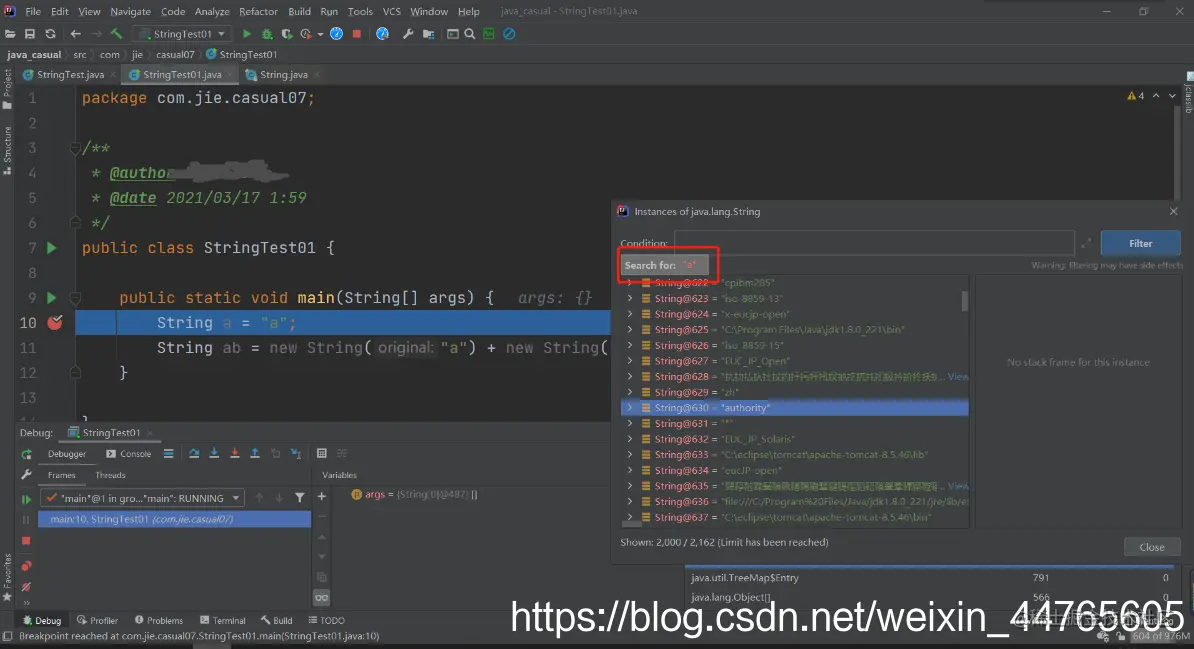Rerun StringTest01 from the debug panel
The height and width of the screenshot is (649, 1194).
point(27,454)
